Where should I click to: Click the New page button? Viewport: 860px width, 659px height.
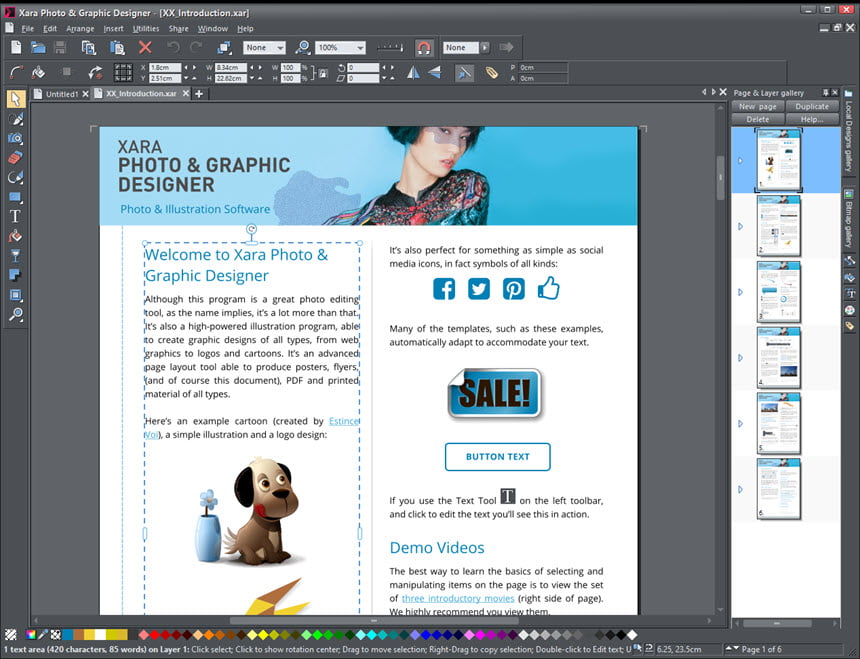coord(758,106)
